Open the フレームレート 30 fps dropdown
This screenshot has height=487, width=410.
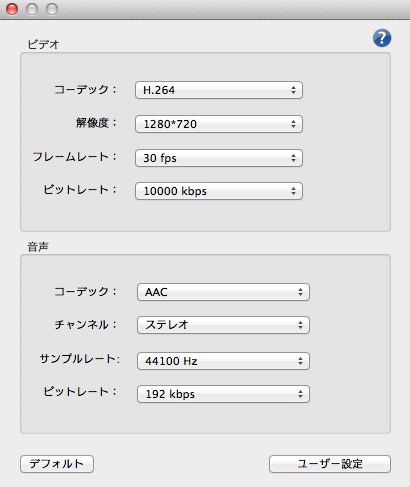(x=219, y=158)
